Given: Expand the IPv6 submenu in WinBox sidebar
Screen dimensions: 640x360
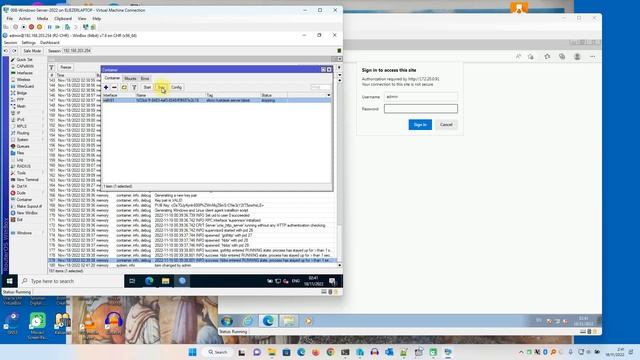Looking at the screenshot, I should [x=20, y=120].
